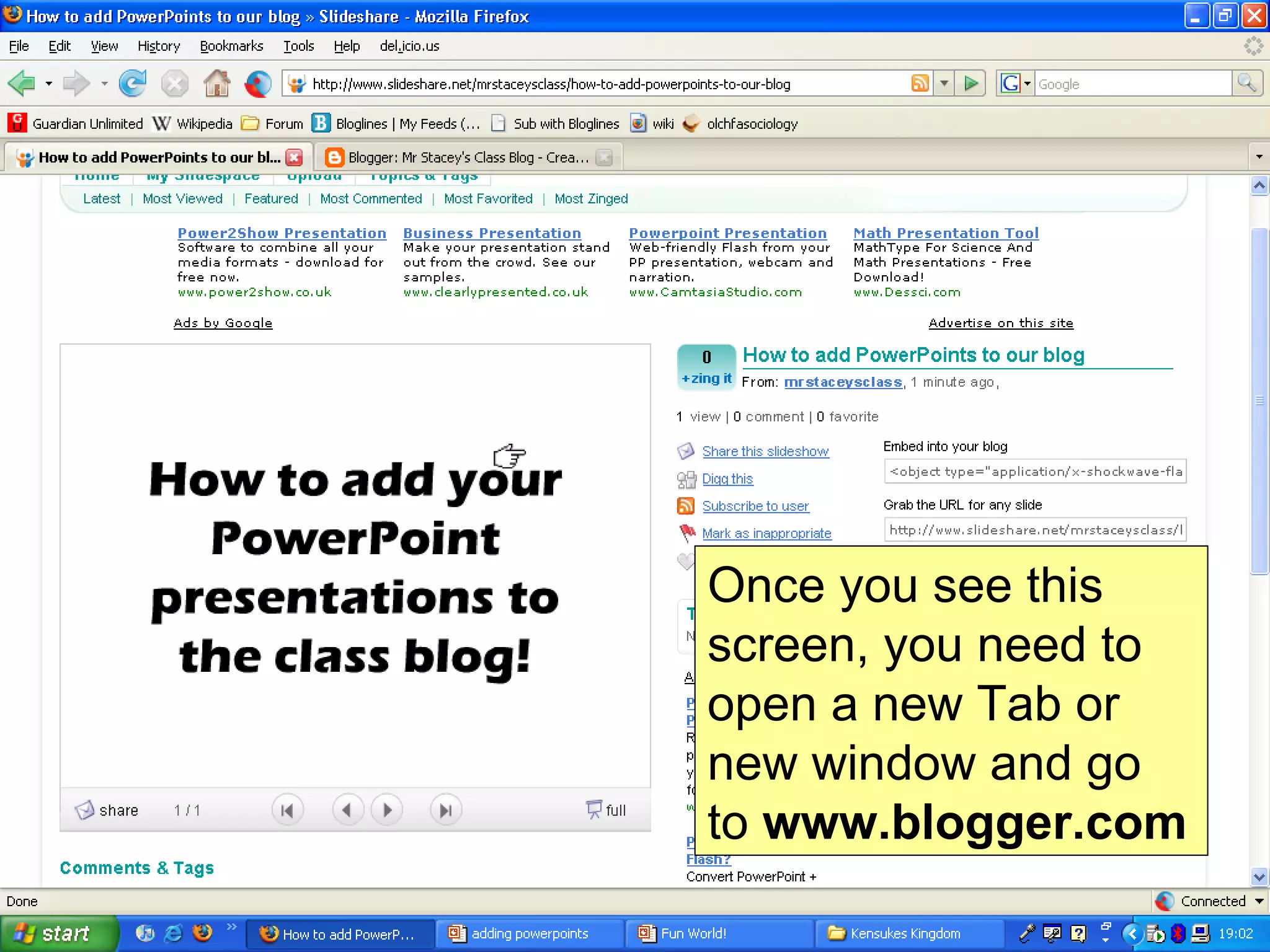Click the Most Zinged link

pyautogui.click(x=591, y=199)
